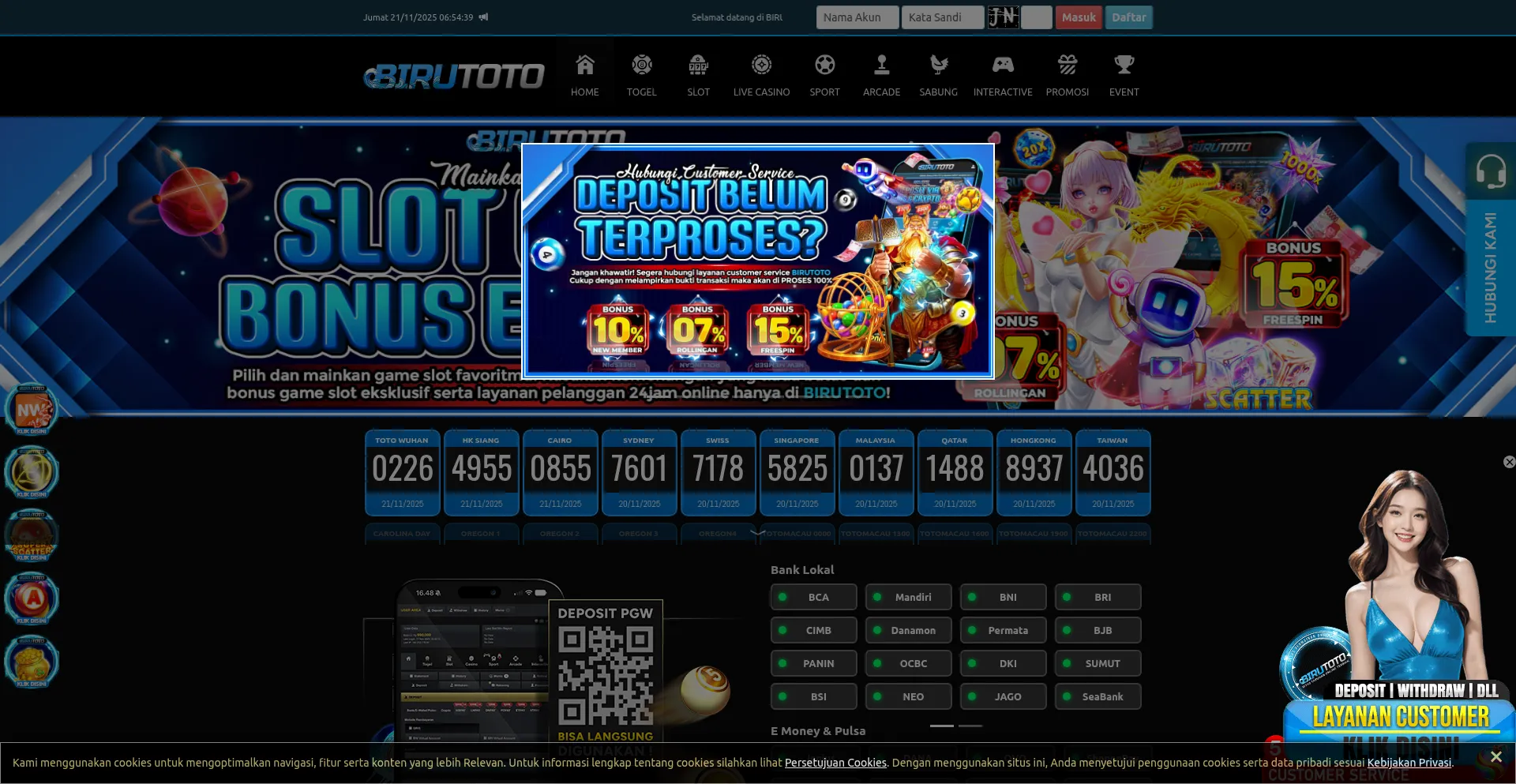Open the PROMOSI menu item
The height and width of the screenshot is (784, 1516).
click(1067, 76)
